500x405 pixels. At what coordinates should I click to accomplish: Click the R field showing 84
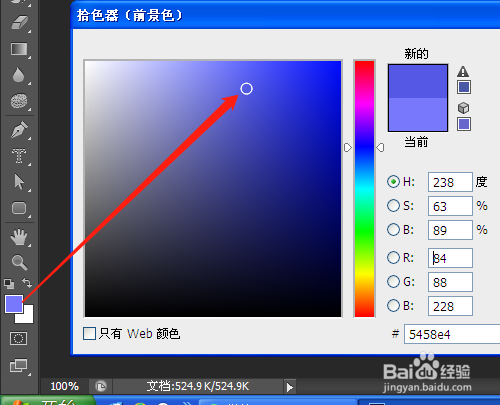(x=450, y=258)
